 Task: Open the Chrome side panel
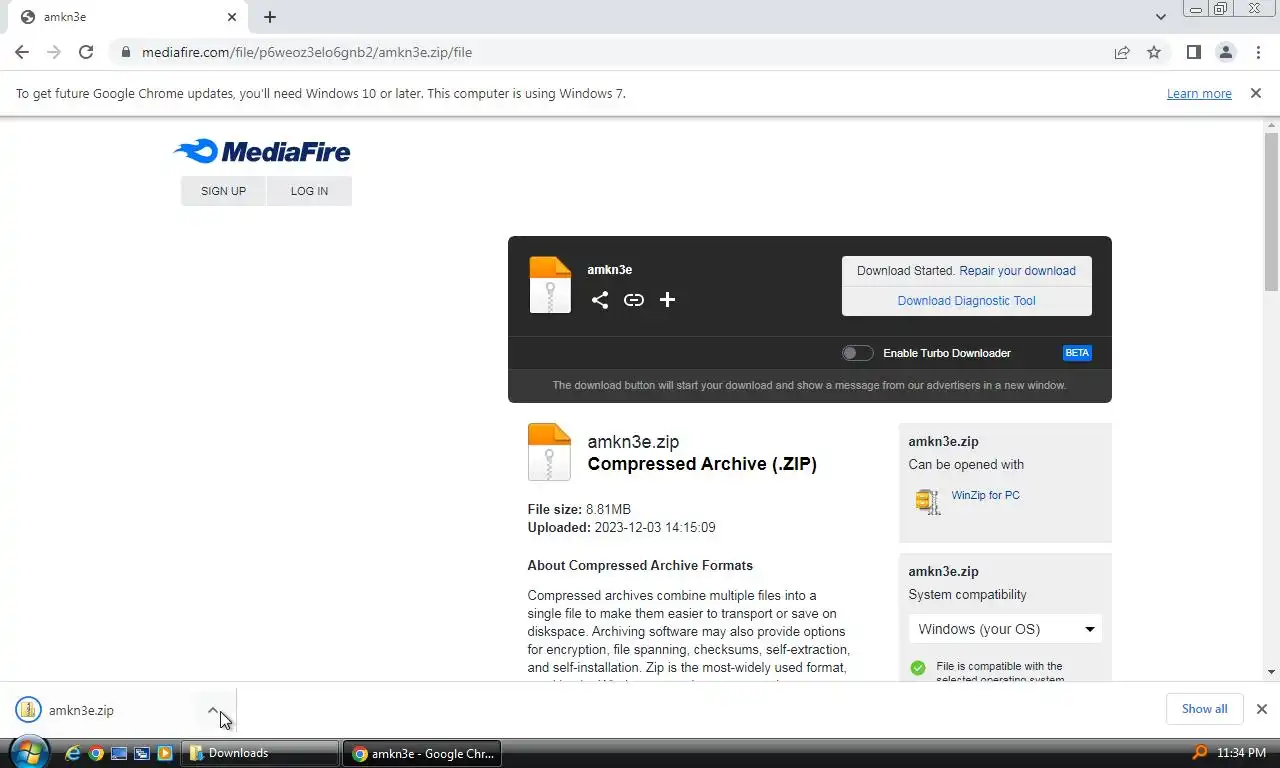pos(1193,52)
